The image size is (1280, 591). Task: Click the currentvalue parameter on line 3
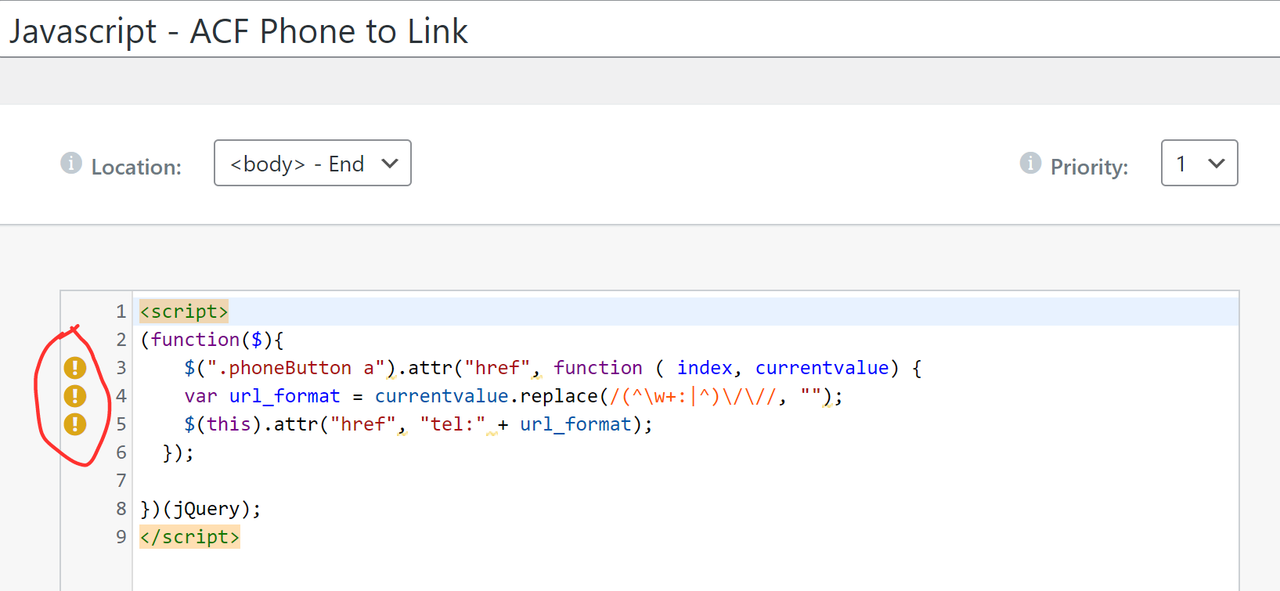pos(822,367)
